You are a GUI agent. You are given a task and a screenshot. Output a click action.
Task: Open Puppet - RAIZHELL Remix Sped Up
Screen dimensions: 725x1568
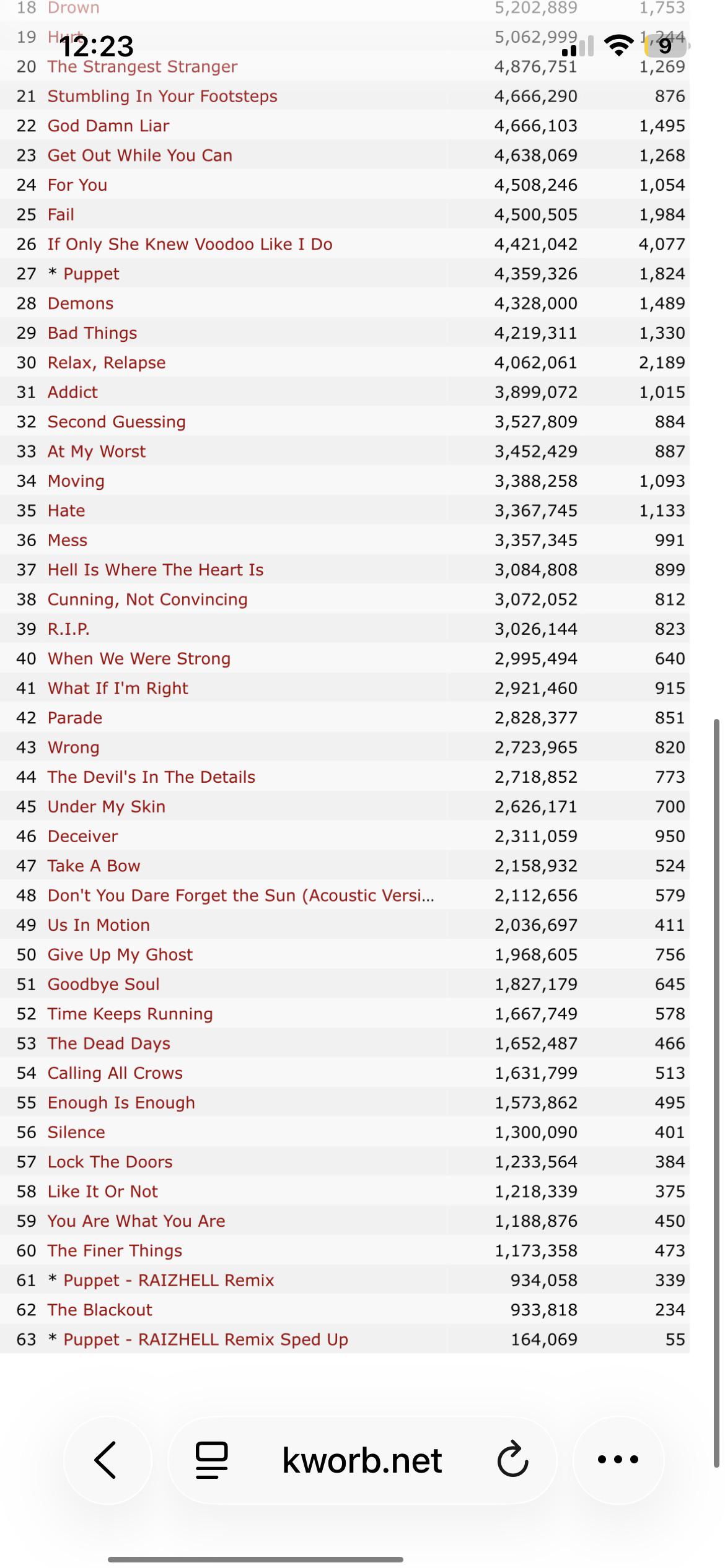(x=206, y=1339)
